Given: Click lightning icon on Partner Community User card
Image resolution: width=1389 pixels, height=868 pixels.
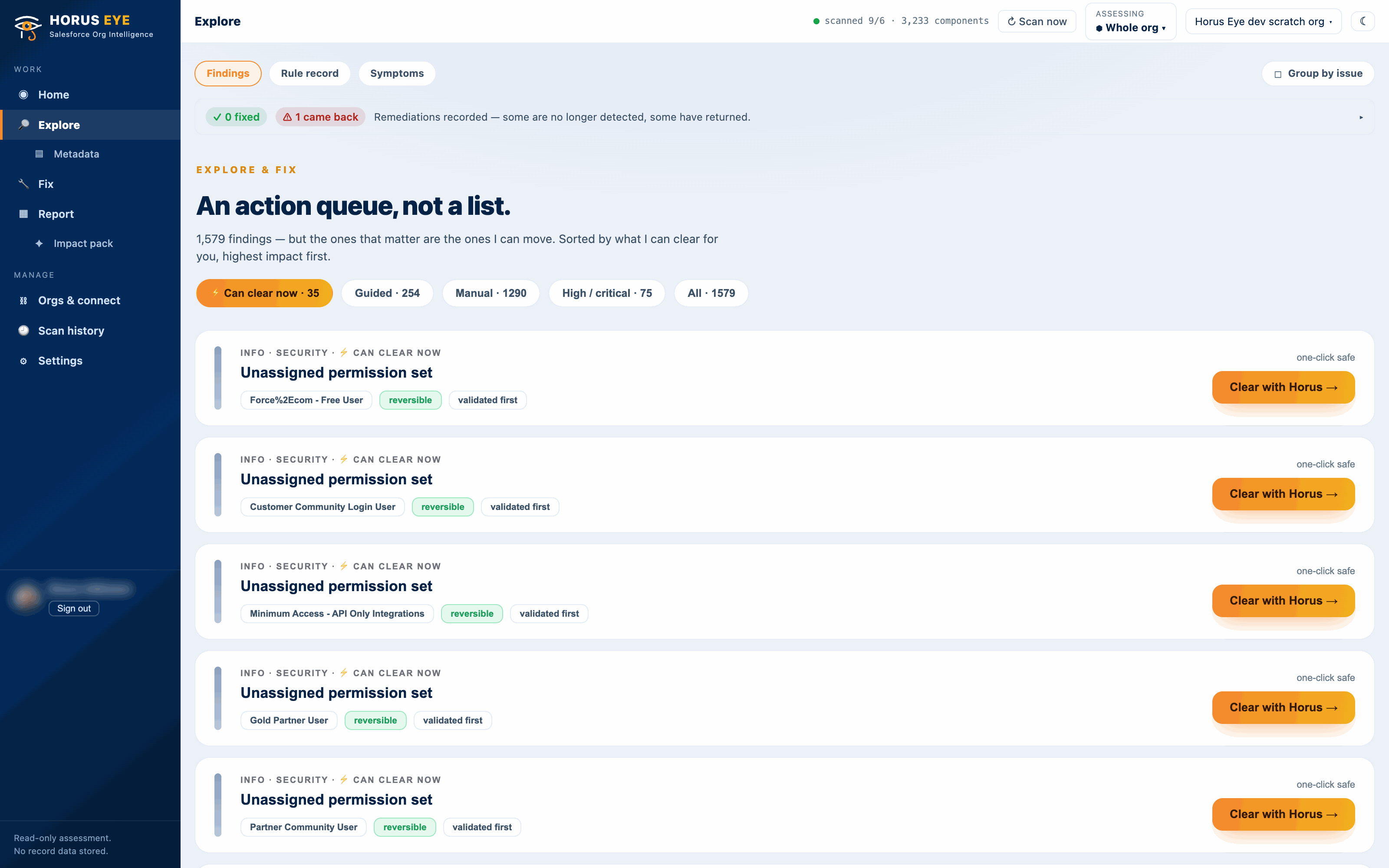Looking at the screenshot, I should coord(344,779).
